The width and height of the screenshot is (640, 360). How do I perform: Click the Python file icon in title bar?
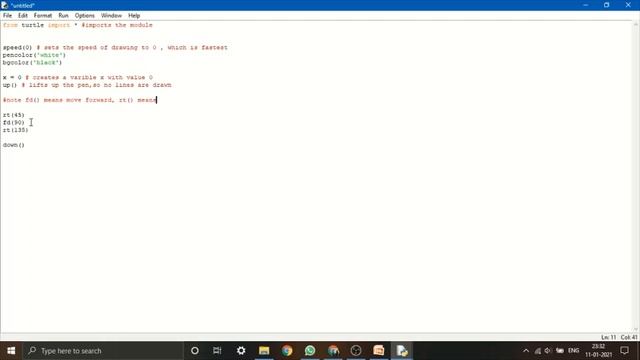coord(4,5)
